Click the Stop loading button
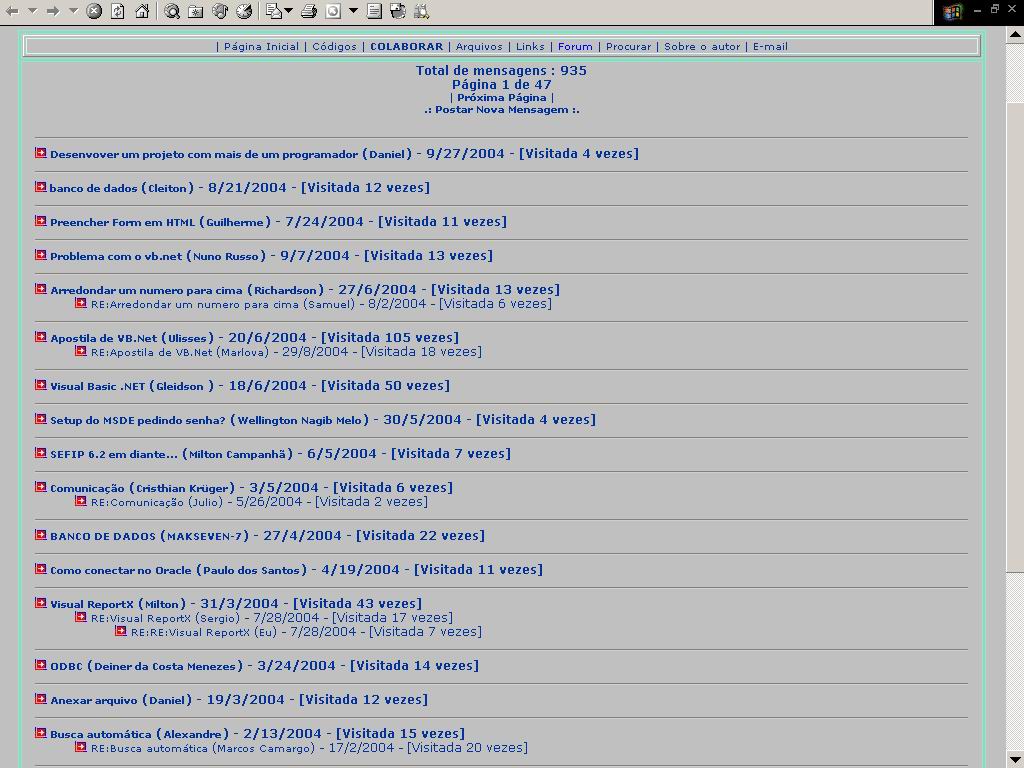Screen dimensions: 1024x768 click(x=94, y=11)
